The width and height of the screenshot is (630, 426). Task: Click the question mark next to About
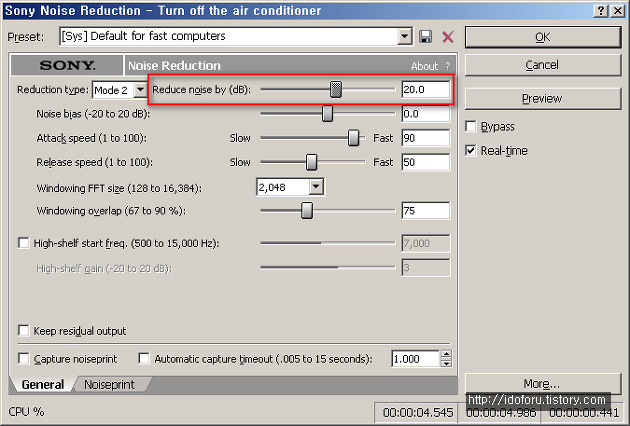click(448, 66)
